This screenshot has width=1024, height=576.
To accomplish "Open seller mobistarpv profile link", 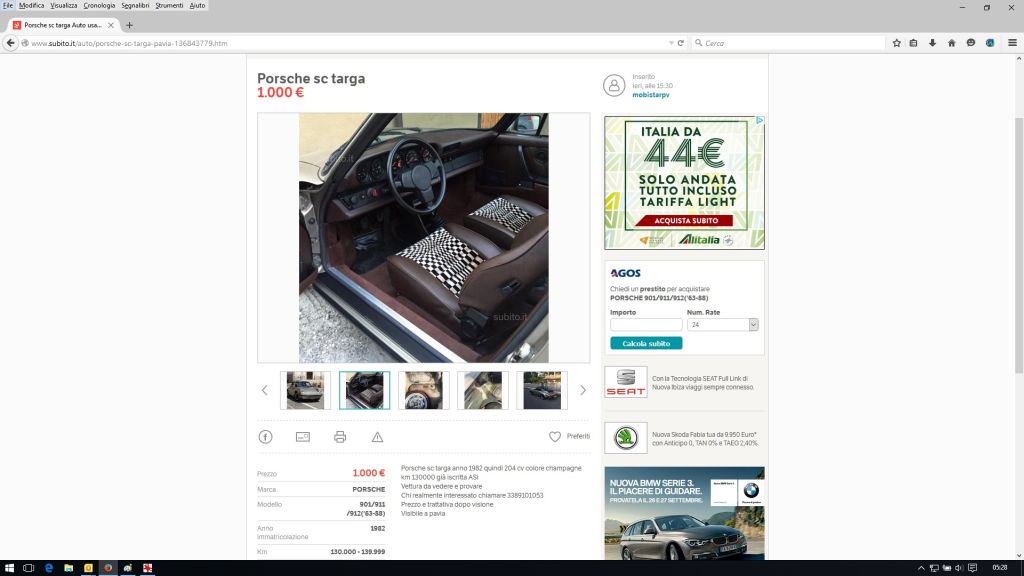I will (650, 95).
